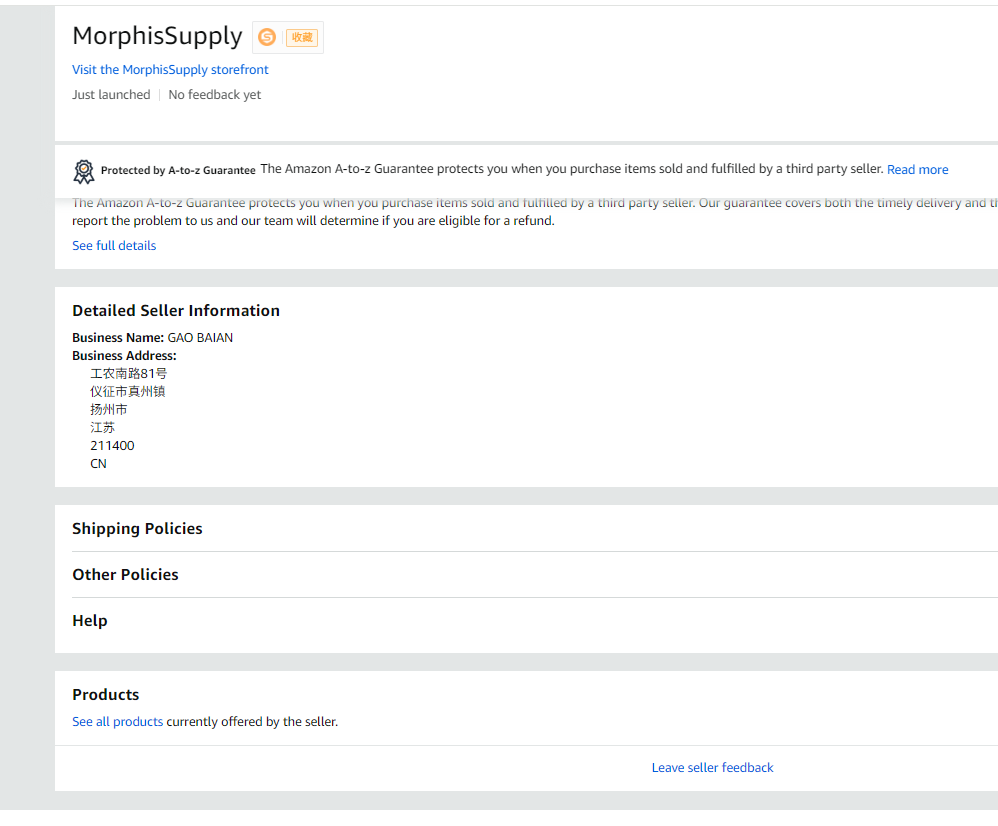Click the Products section heading

click(105, 694)
